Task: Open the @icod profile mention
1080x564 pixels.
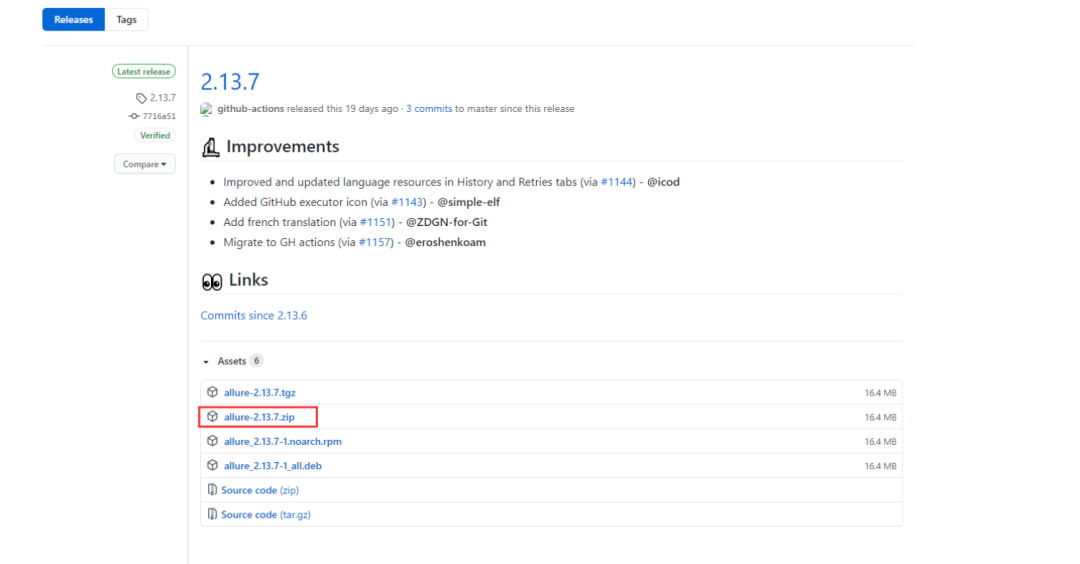Action: 663,182
